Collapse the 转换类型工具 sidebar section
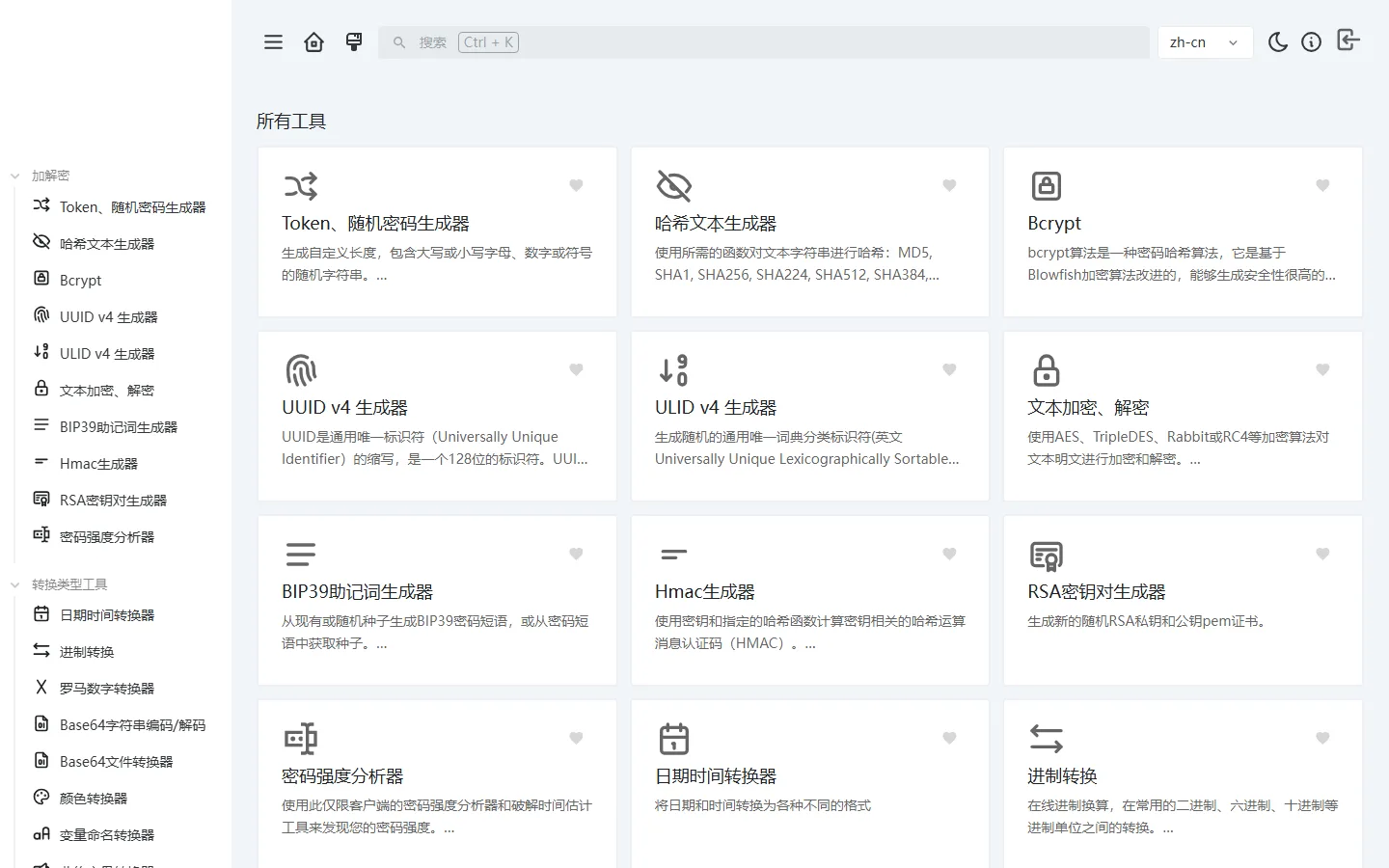Screen dimensions: 1389x868 pos(59,584)
